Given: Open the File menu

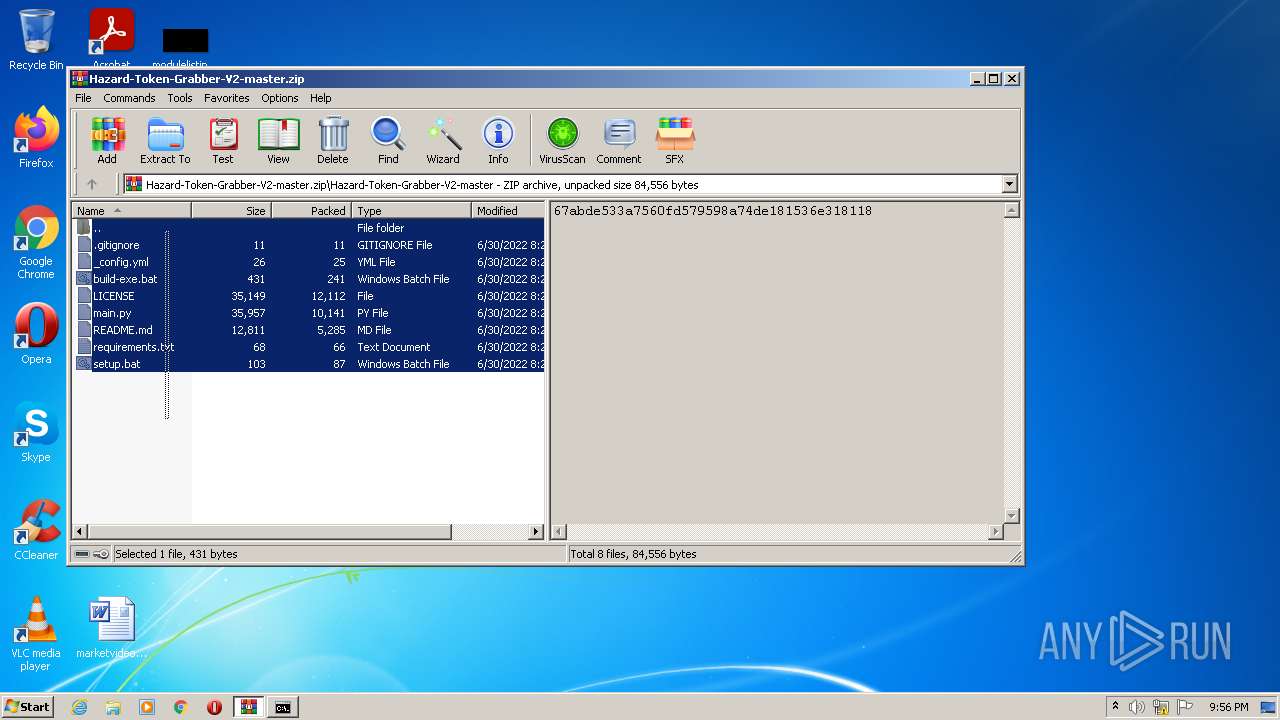Looking at the screenshot, I should 83,98.
